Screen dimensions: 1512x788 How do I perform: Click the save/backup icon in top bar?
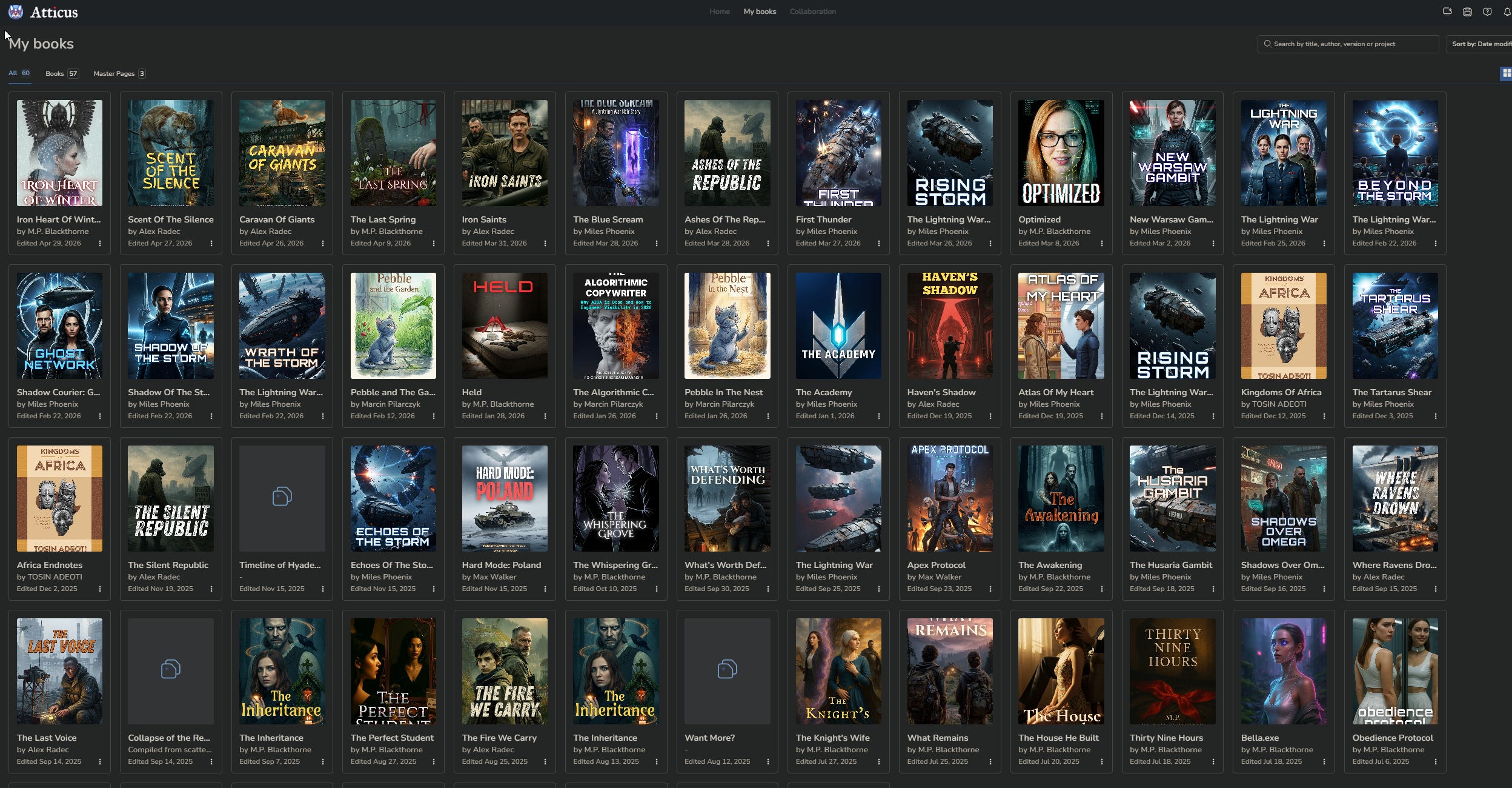pyautogui.click(x=1467, y=12)
